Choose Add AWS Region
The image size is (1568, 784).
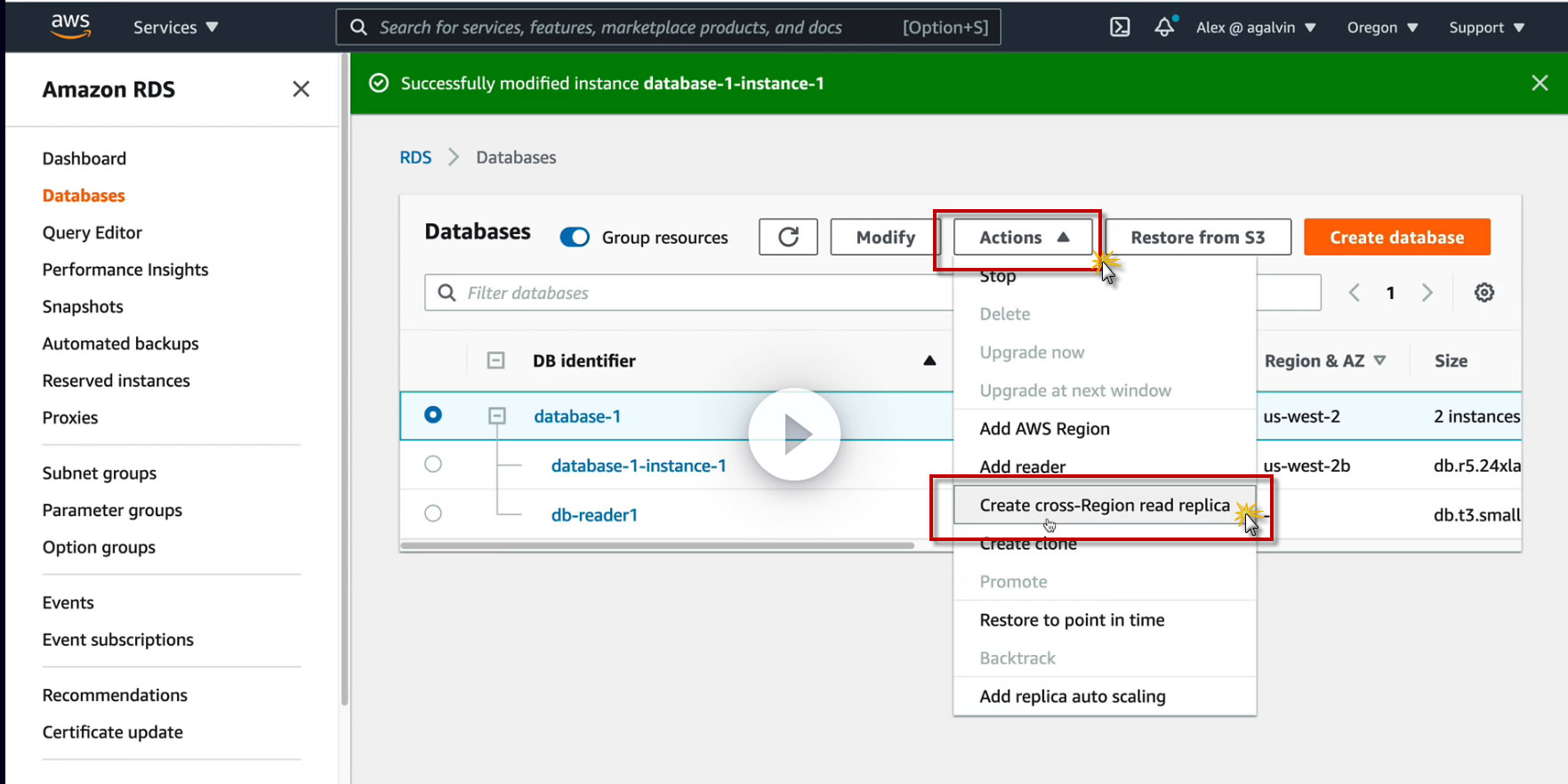1105,429
